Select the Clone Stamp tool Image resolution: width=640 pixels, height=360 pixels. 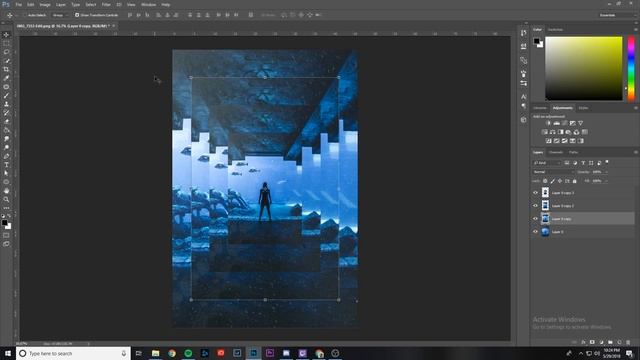(x=6, y=104)
